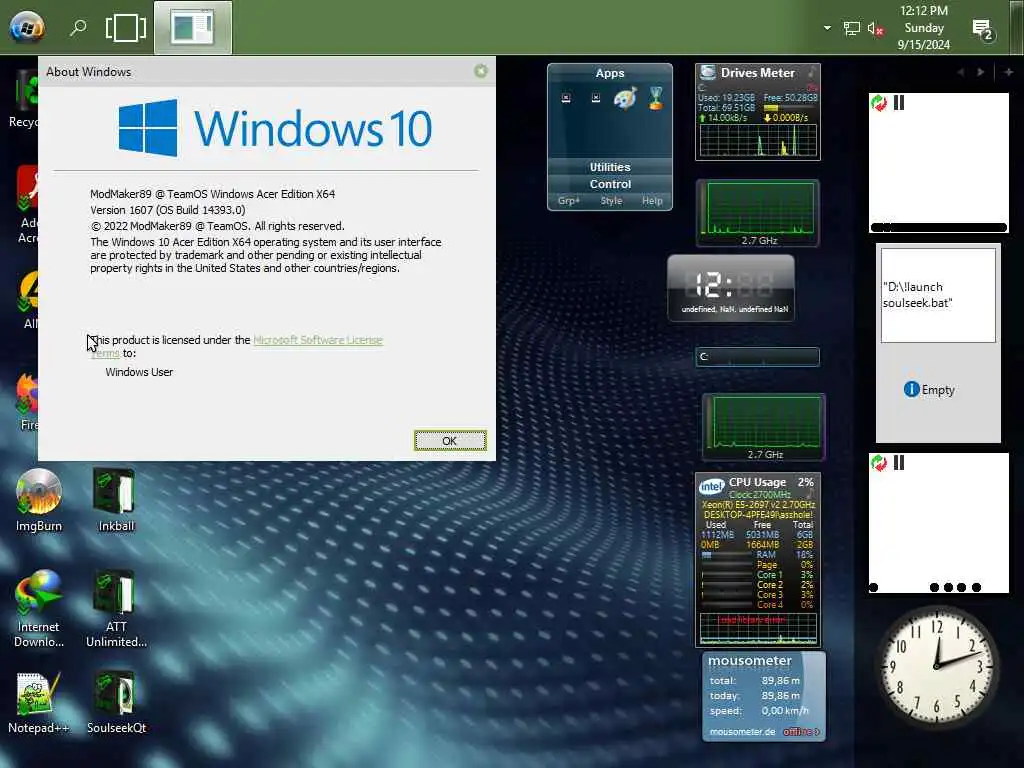Pause the upper right-side gadget
The height and width of the screenshot is (768, 1024).
click(899, 103)
